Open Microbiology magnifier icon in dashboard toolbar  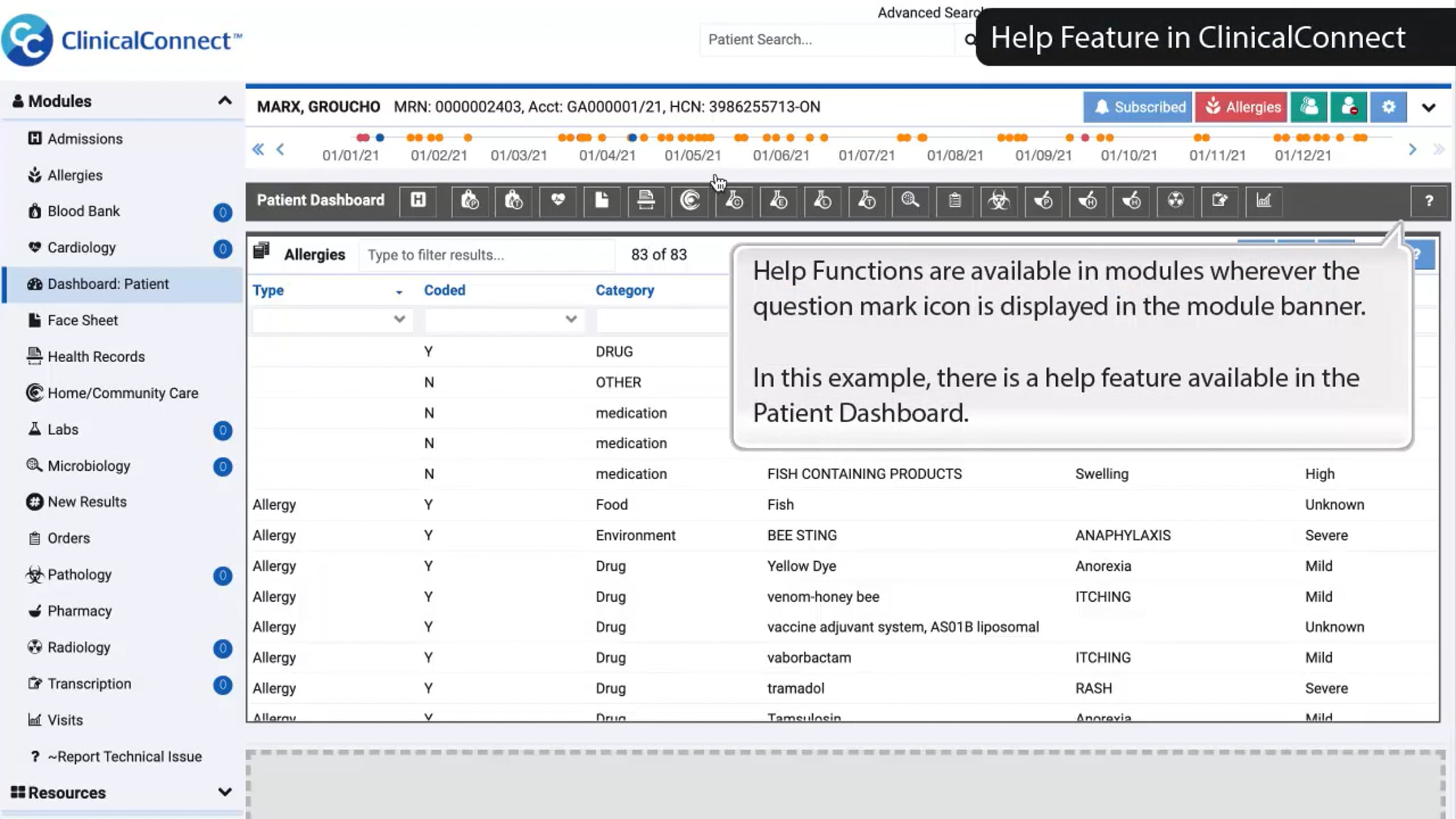tap(911, 200)
